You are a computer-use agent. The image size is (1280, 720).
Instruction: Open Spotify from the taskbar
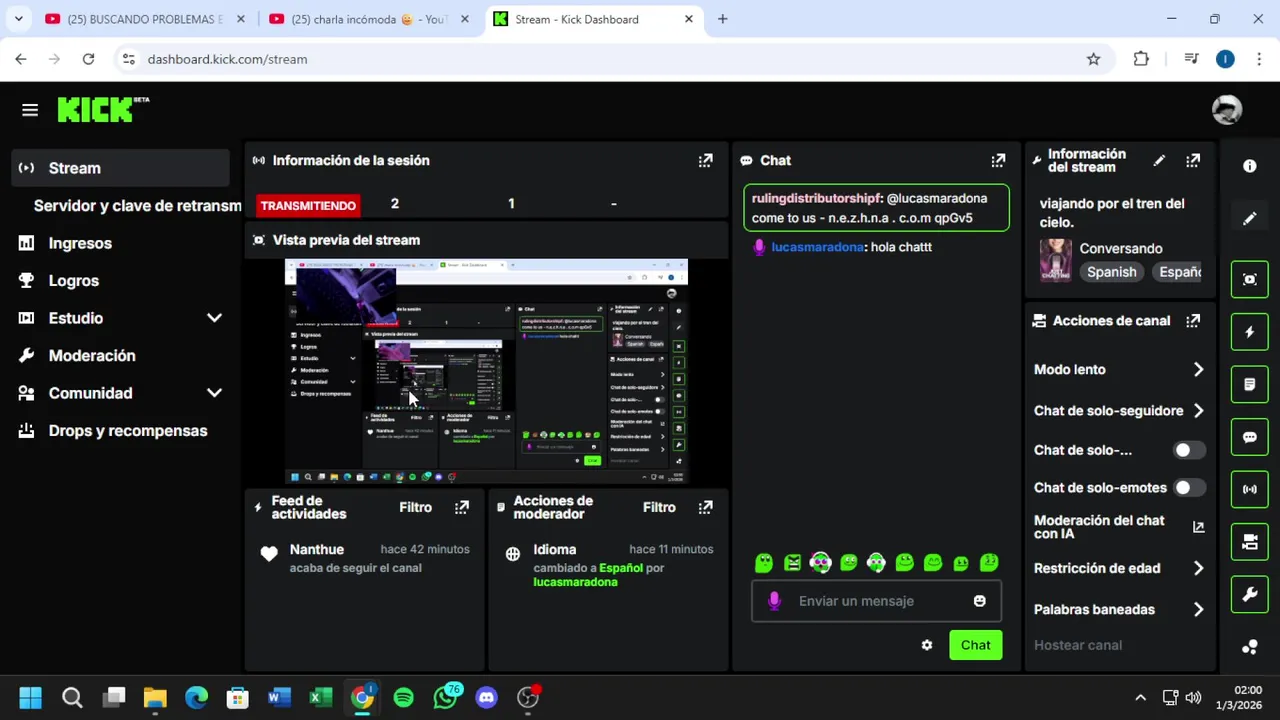[x=404, y=697]
